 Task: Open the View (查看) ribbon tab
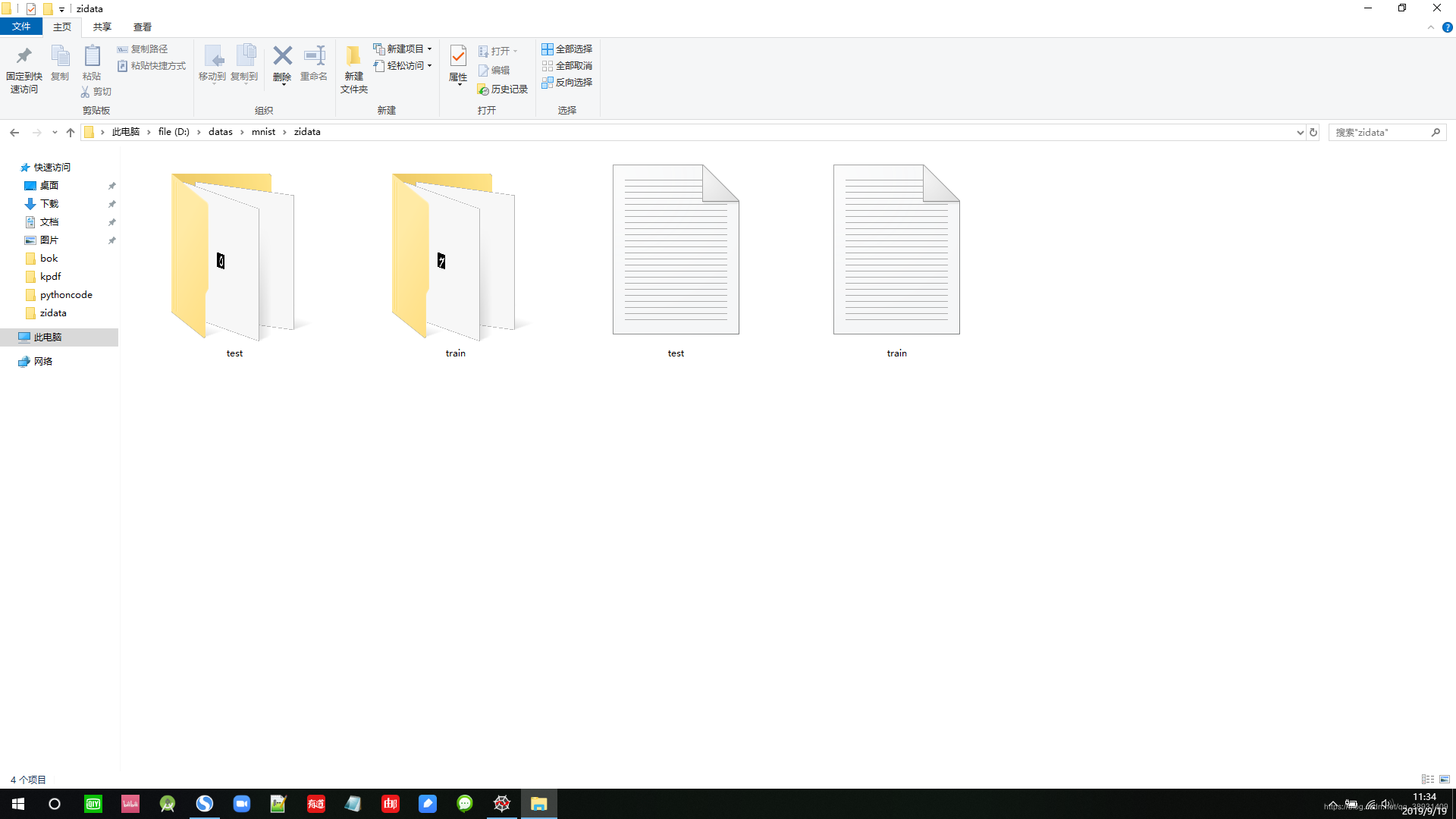[142, 27]
